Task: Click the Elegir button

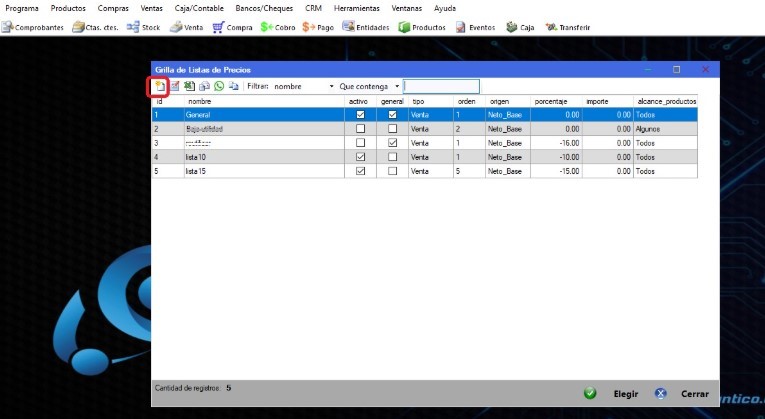Action: (611, 394)
